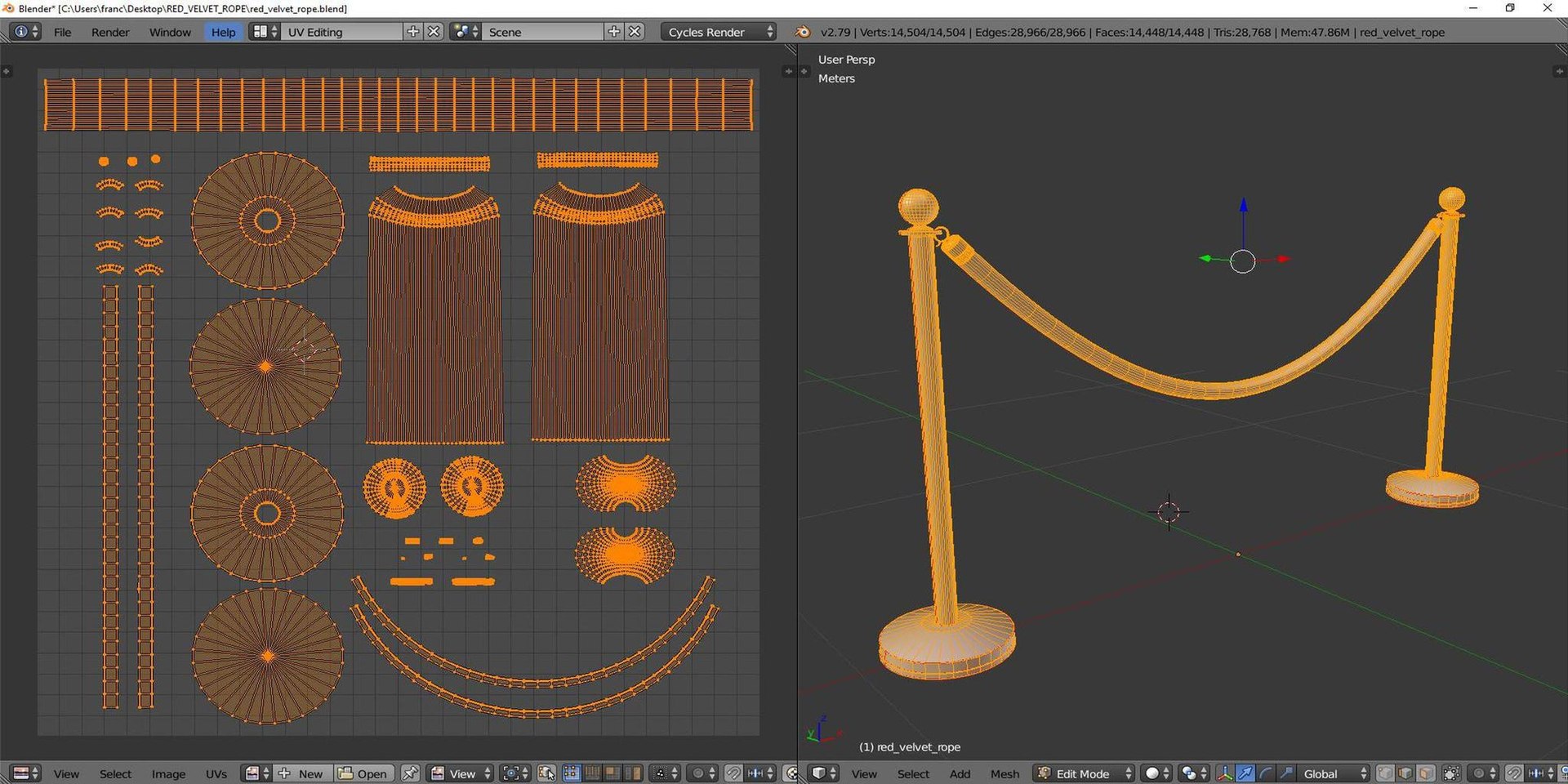Open the Render menu
This screenshot has height=784, width=1568.
(110, 32)
